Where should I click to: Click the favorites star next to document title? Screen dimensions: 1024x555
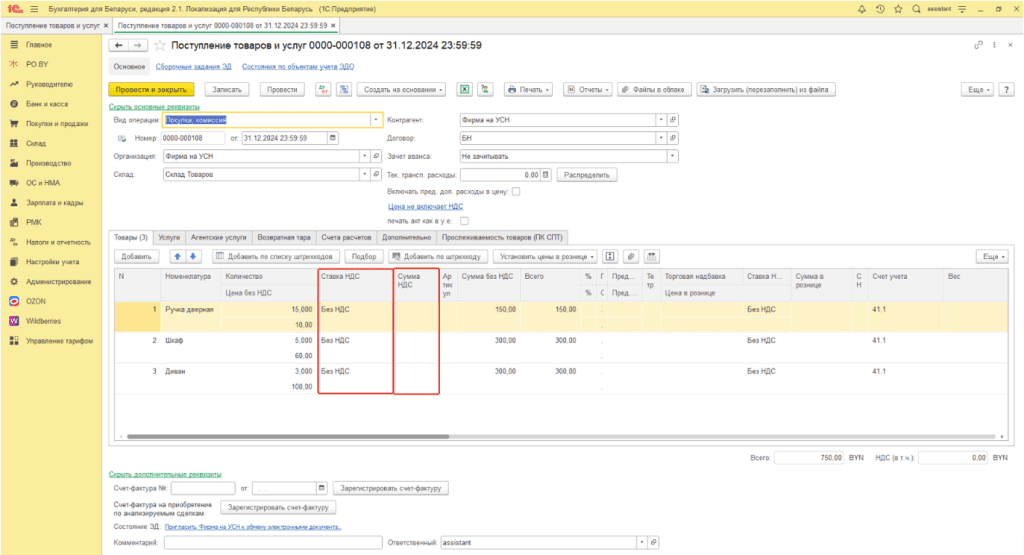tap(159, 46)
